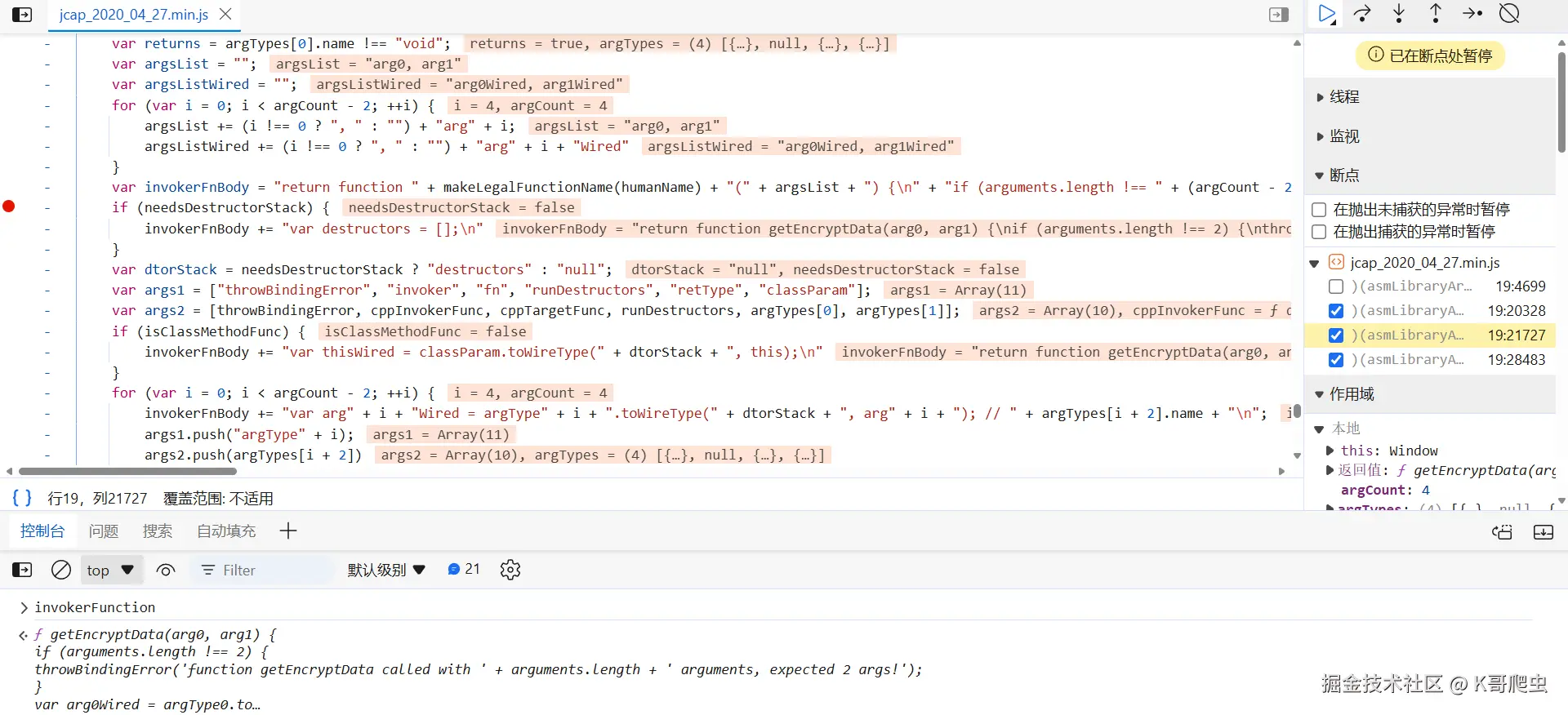This screenshot has width=1568, height=715.
Task: Deactivate all breakpoints
Action: tap(1509, 14)
